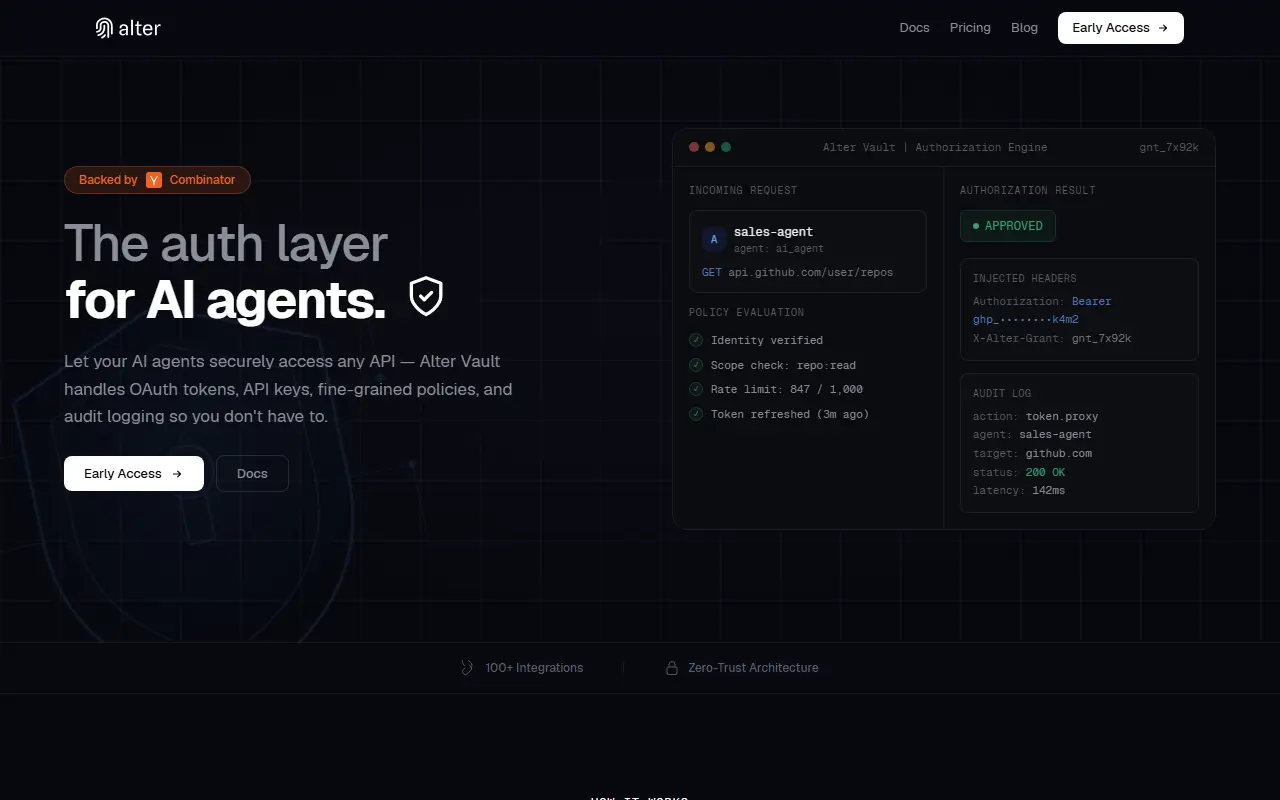
Task: Click the orange Y Combinator logo icon
Action: coord(154,180)
